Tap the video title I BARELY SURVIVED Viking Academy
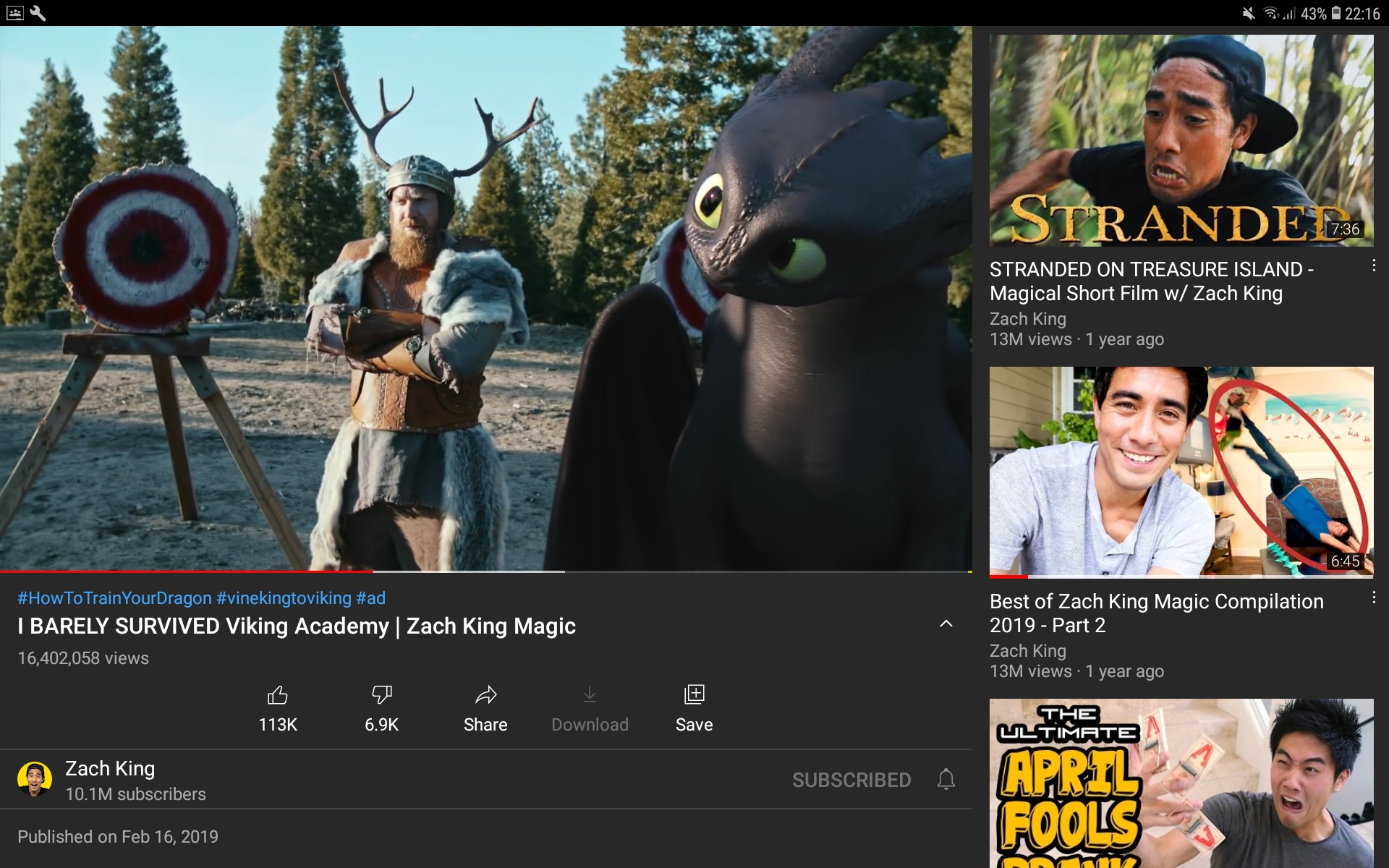The height and width of the screenshot is (868, 1389). coord(297,626)
